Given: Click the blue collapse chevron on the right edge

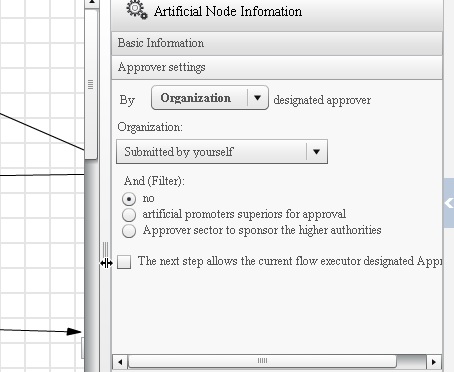Looking at the screenshot, I should 449,203.
